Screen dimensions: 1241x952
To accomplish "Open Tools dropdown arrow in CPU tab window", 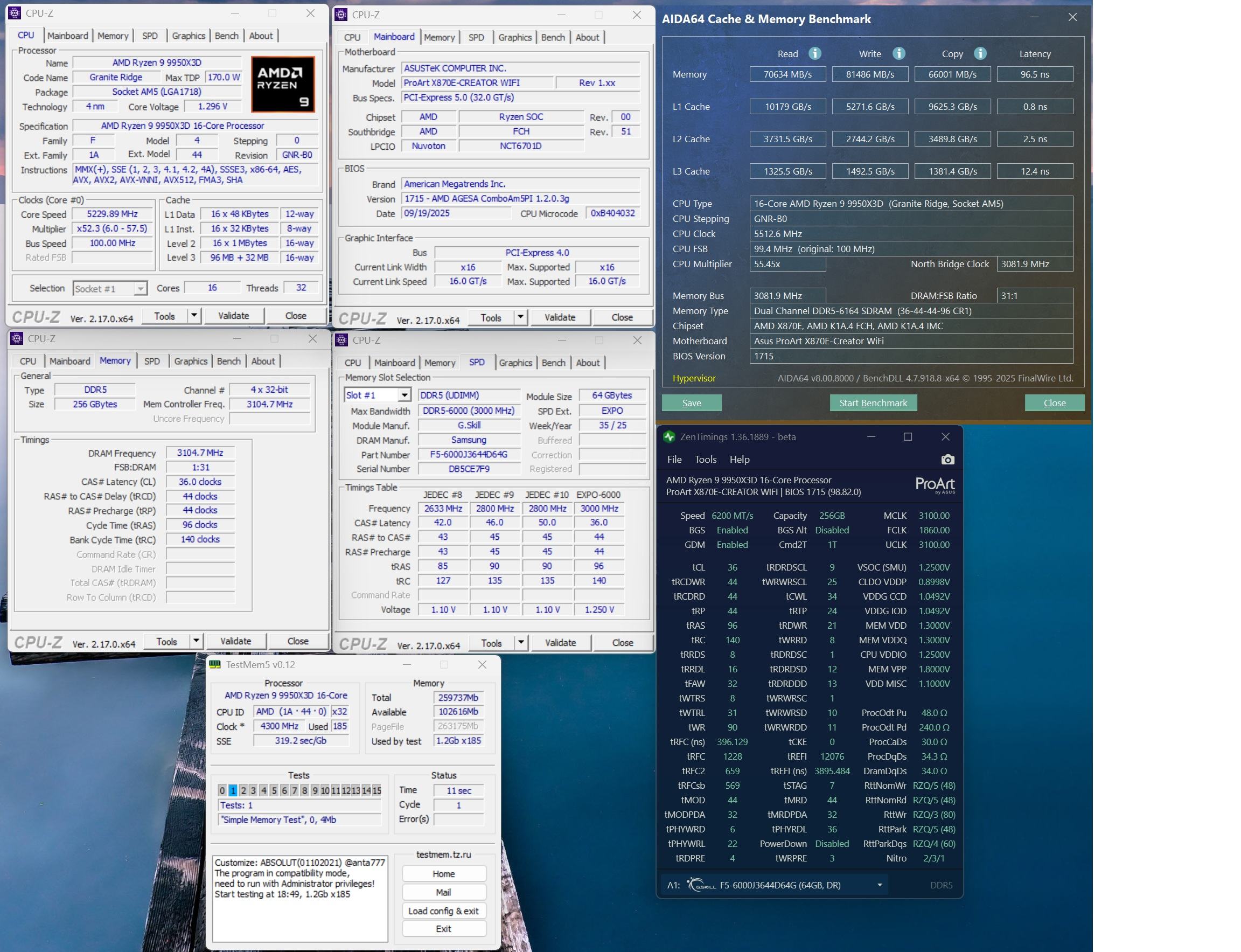I will (x=194, y=316).
